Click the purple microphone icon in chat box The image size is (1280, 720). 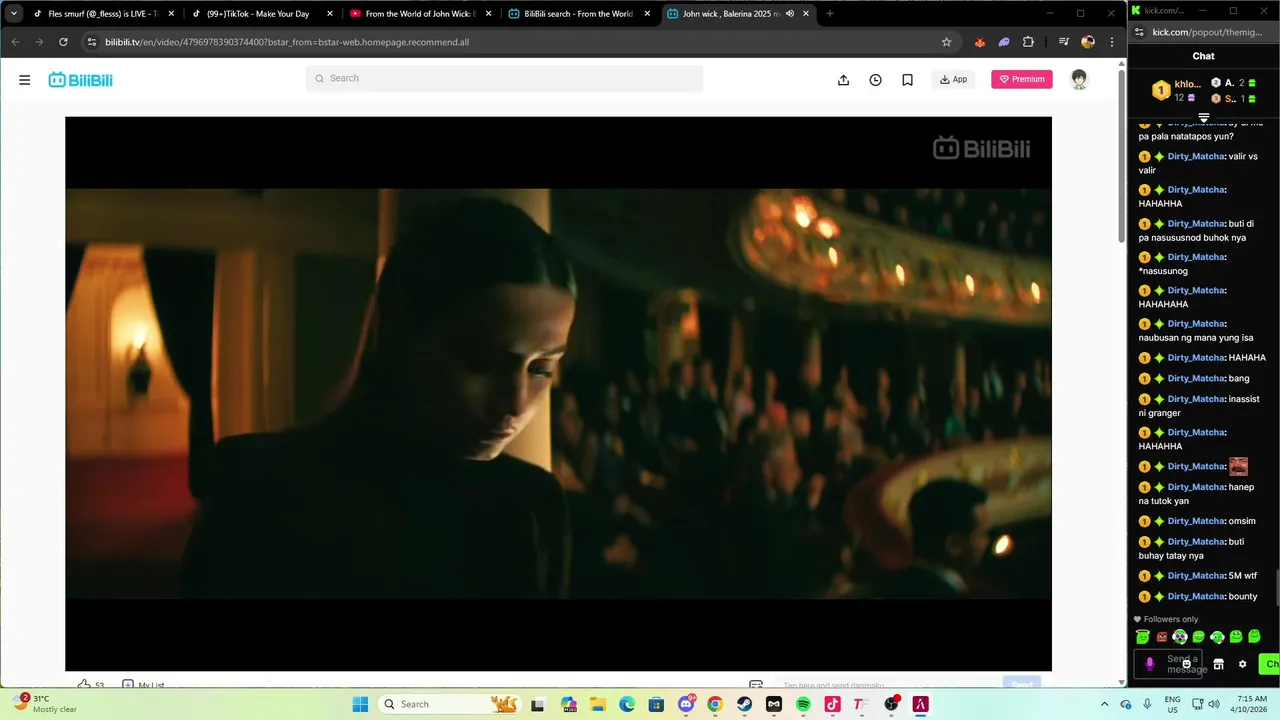1150,663
